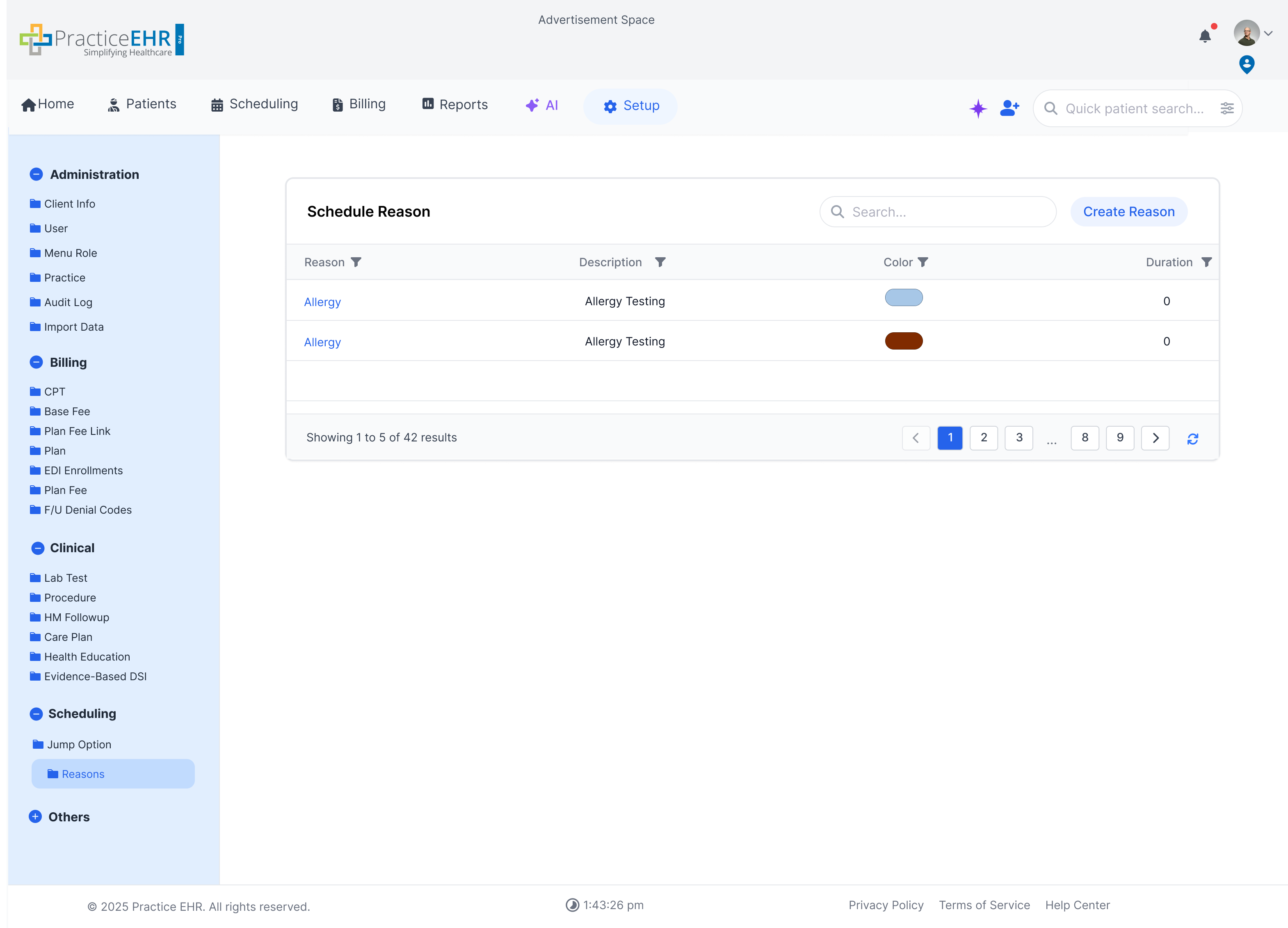Viewport: 1288px width, 928px height.
Task: Filter the Reason column
Action: pyautogui.click(x=356, y=262)
